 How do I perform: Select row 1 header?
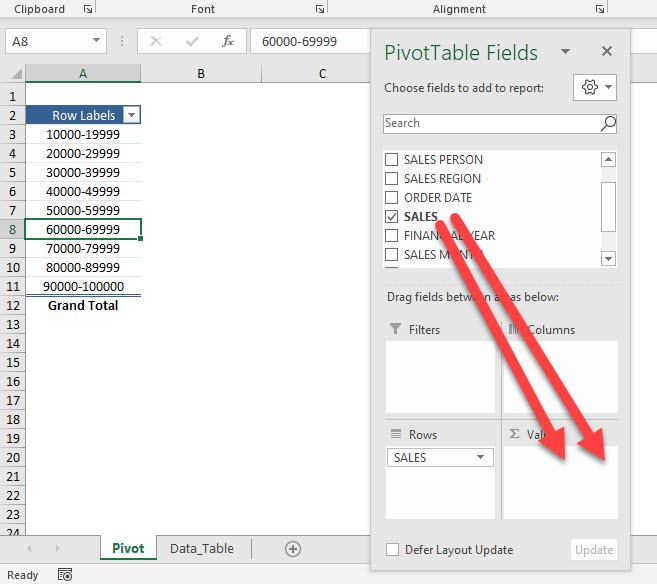[13, 96]
